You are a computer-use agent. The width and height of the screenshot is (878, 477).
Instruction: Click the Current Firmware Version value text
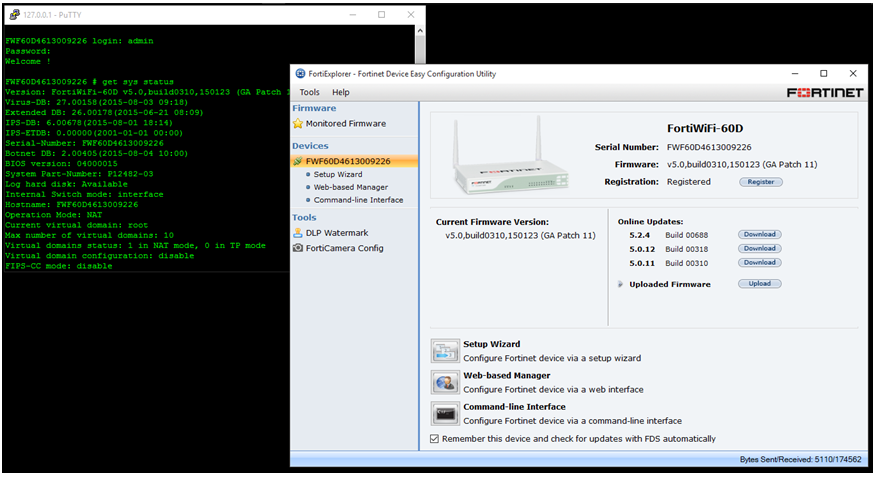pyautogui.click(x=520, y=236)
